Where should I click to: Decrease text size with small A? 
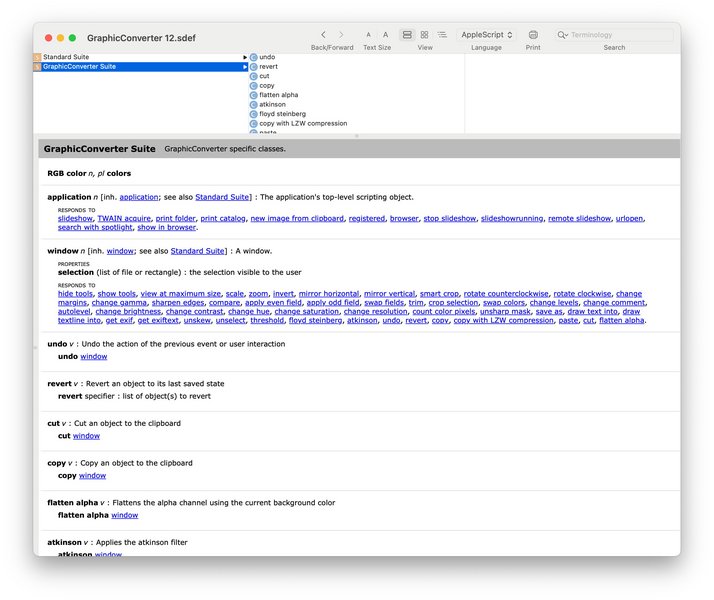click(x=368, y=35)
